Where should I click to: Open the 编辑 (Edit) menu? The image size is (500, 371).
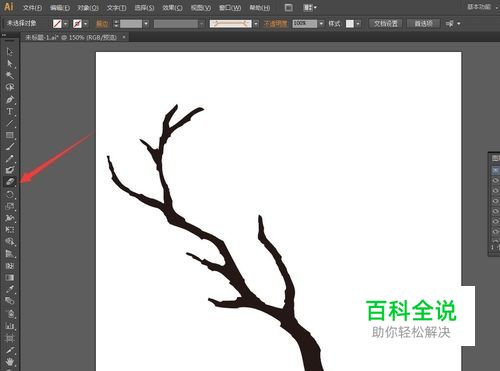pos(60,8)
